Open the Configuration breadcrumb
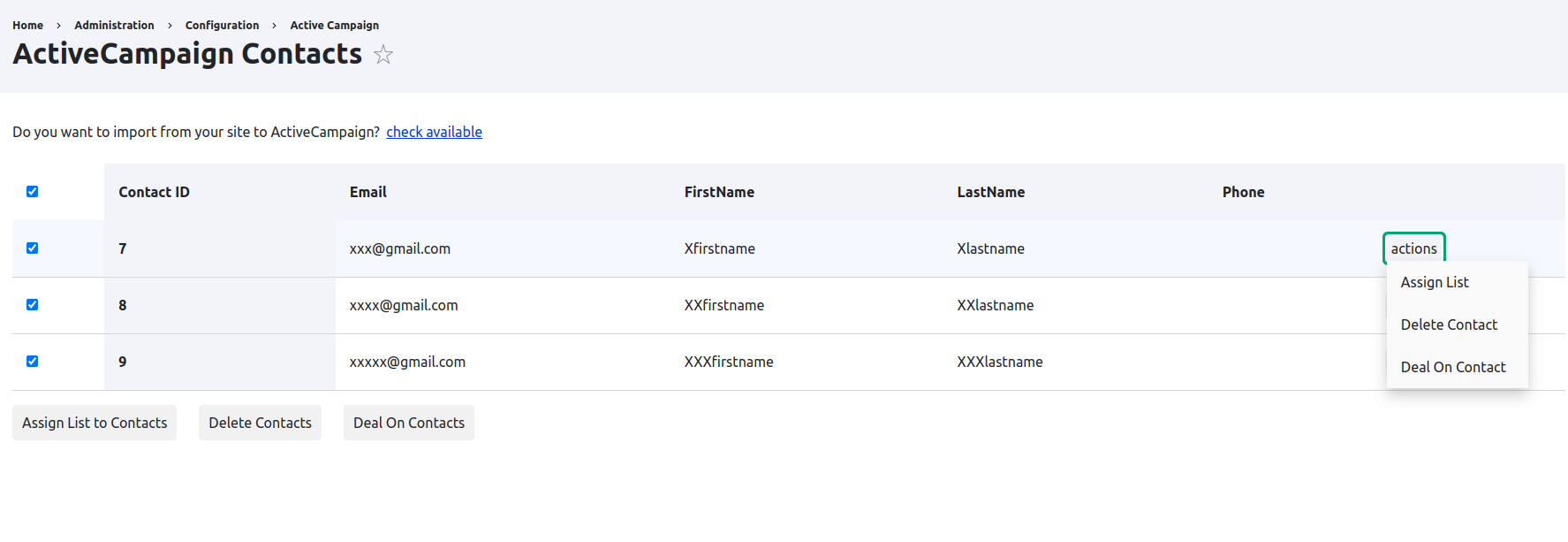 (x=222, y=26)
